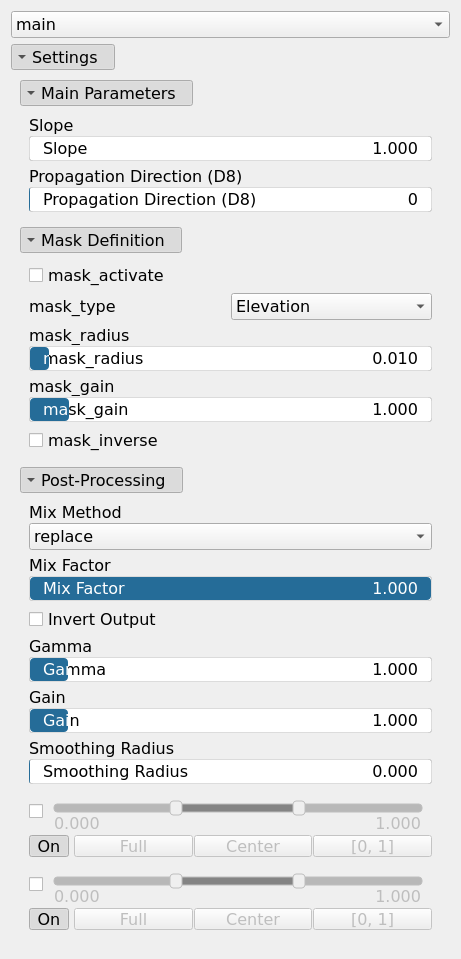Click the Smoothing Radius field
Screen dimensions: 461x959
(x=230, y=772)
